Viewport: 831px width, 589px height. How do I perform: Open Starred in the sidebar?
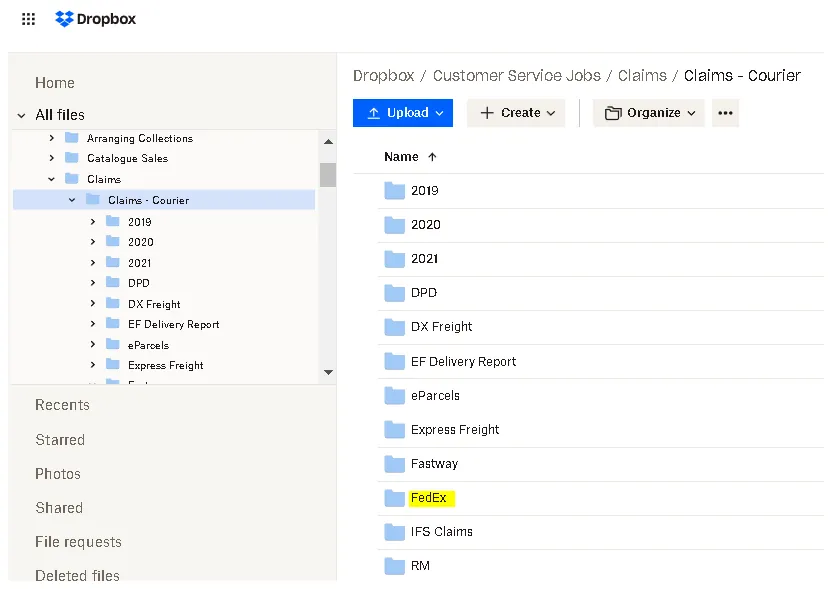60,440
